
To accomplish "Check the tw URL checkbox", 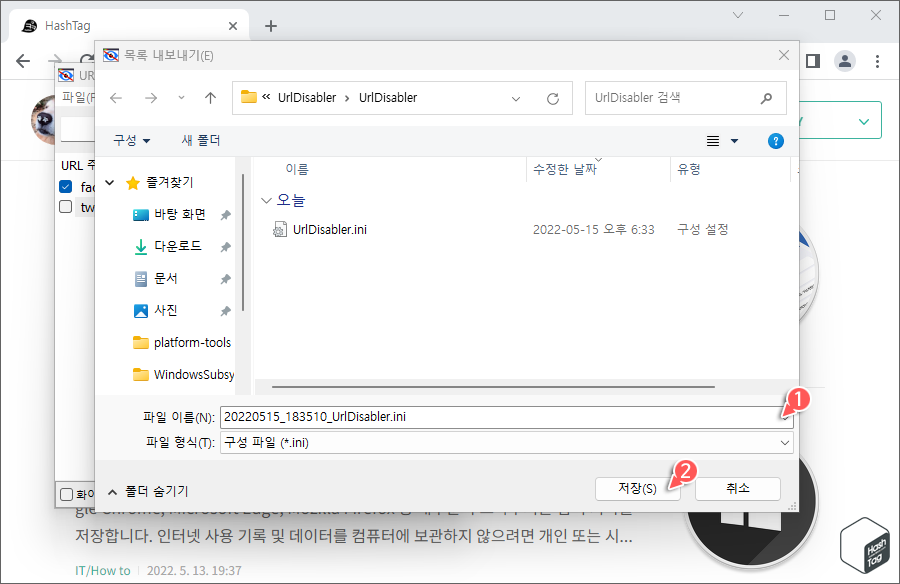I will tap(66, 207).
